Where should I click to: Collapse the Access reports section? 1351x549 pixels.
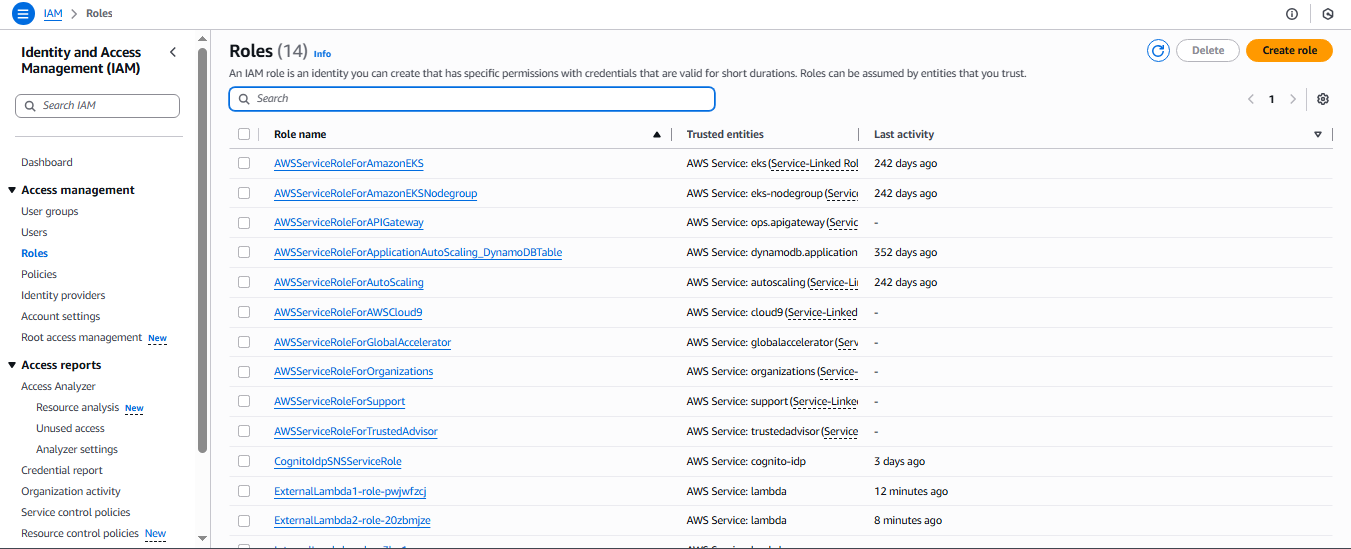point(12,365)
